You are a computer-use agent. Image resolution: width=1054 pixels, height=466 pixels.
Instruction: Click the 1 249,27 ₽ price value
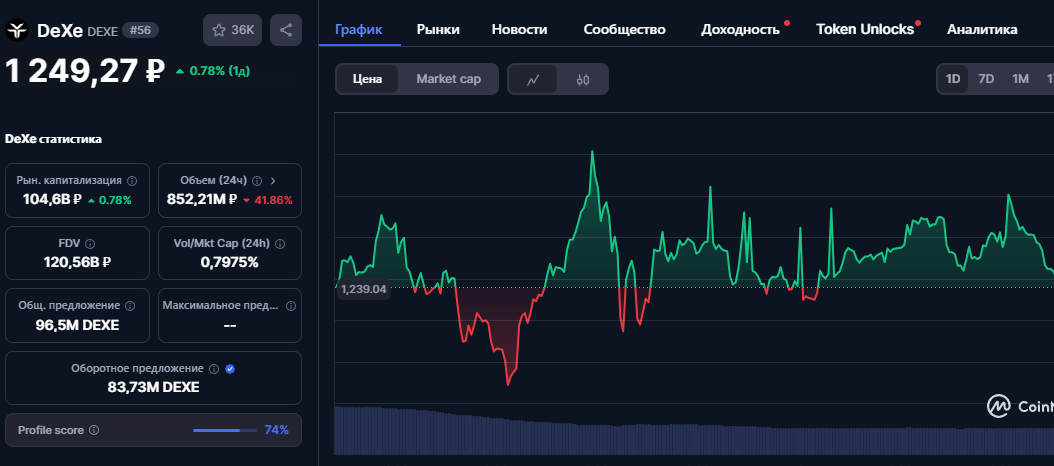(85, 71)
